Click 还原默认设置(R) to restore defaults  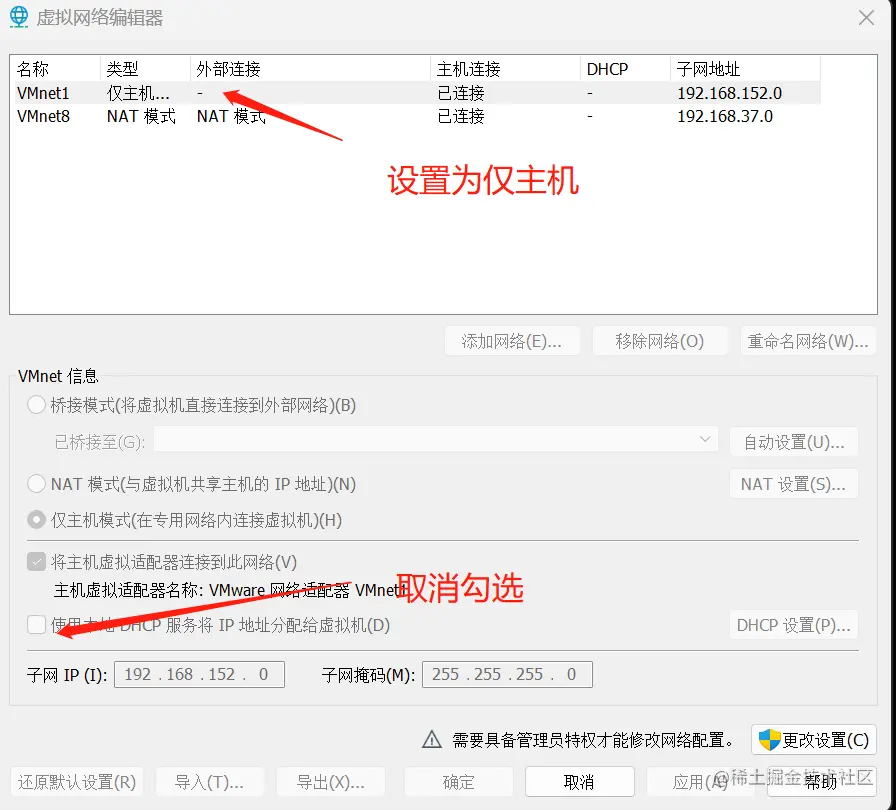tap(76, 781)
